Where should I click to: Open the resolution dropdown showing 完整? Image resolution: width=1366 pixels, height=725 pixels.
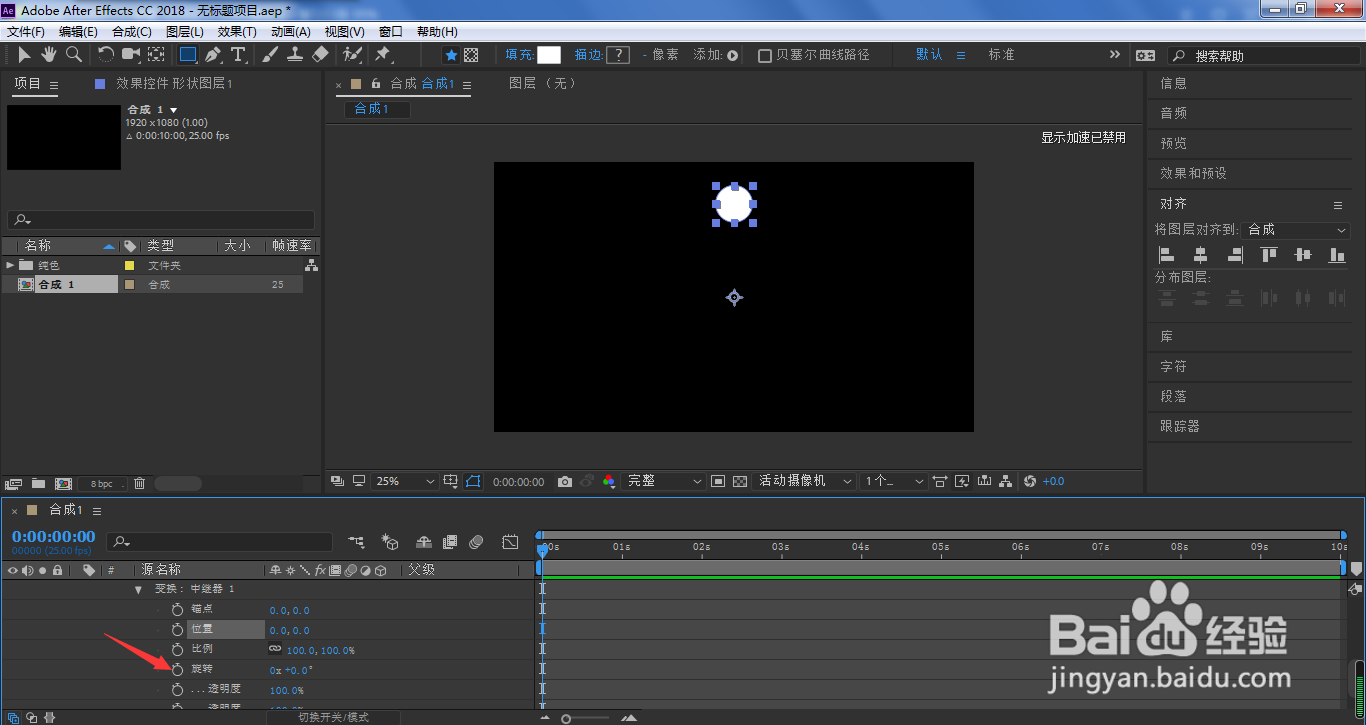[x=664, y=481]
